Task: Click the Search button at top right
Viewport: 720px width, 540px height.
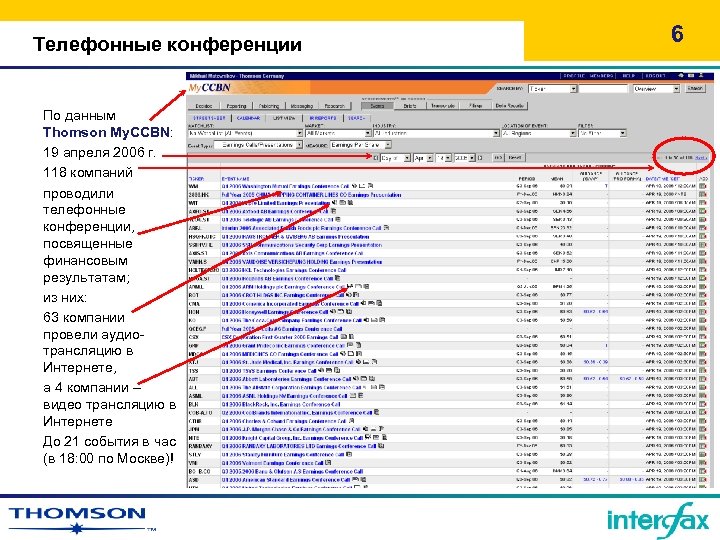Action: [x=695, y=88]
